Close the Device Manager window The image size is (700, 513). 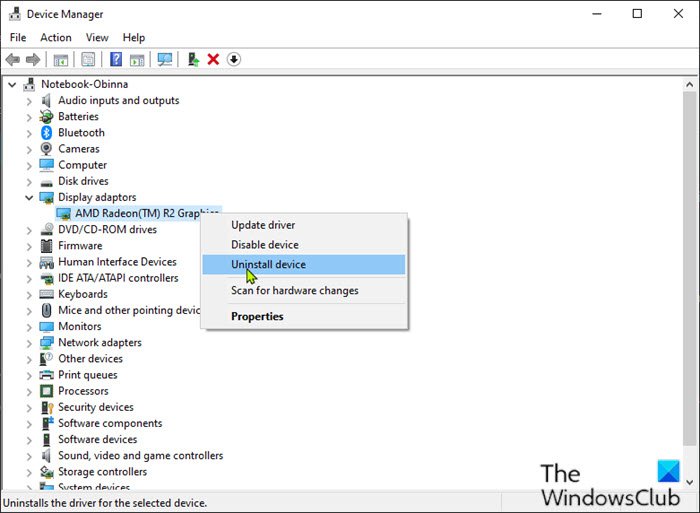point(678,14)
